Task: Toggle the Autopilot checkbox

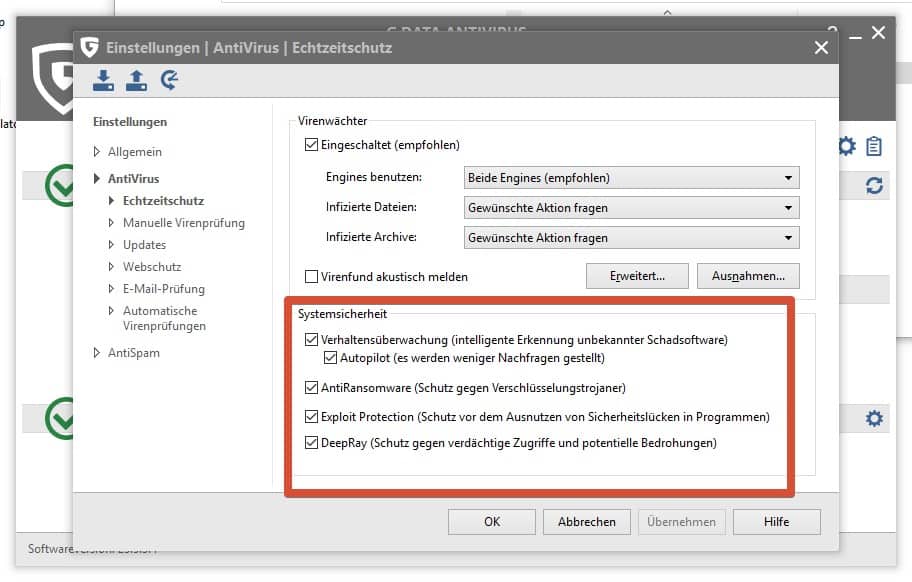Action: coord(330,358)
